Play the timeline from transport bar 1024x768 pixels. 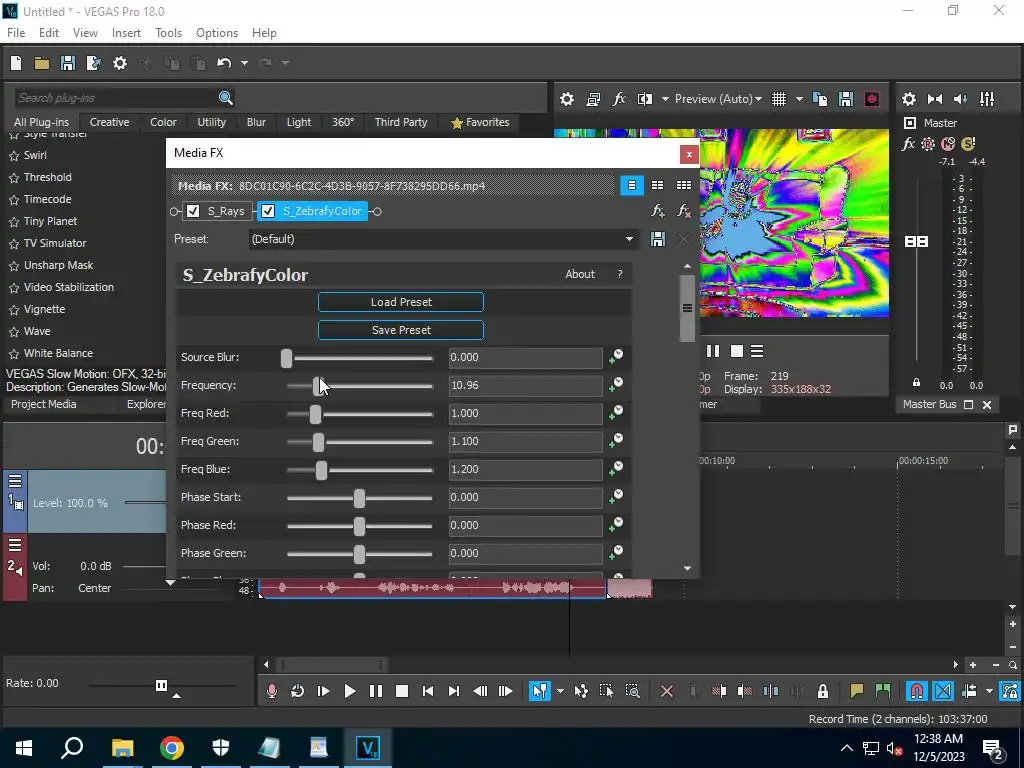coord(349,691)
